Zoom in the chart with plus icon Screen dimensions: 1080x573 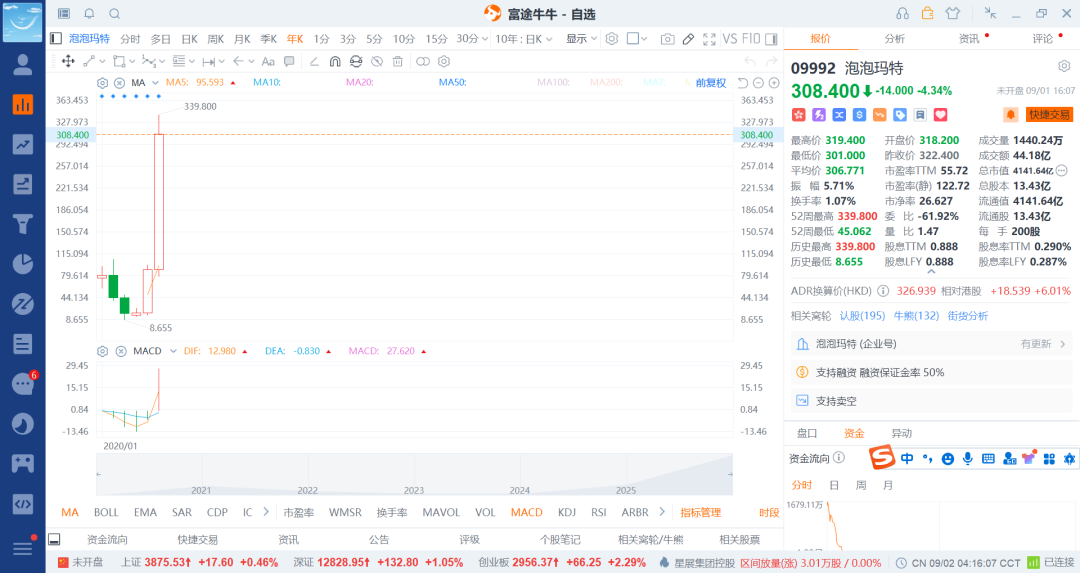tap(774, 83)
